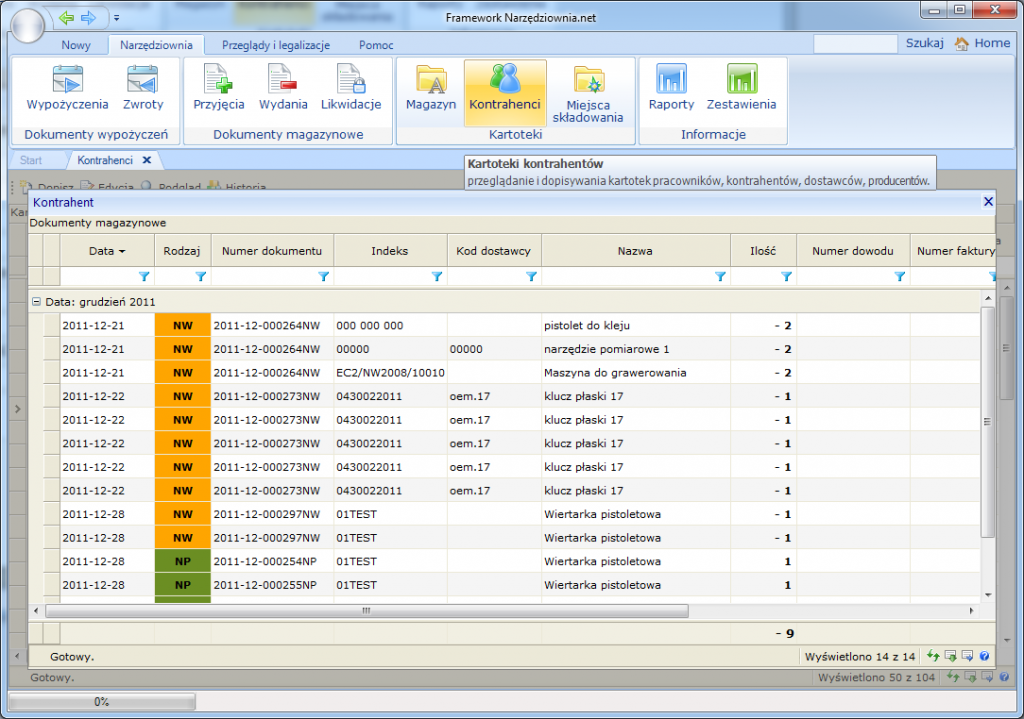Screen dimensions: 1024x719
Task: Toggle the filter on the Data column
Action: [144, 276]
